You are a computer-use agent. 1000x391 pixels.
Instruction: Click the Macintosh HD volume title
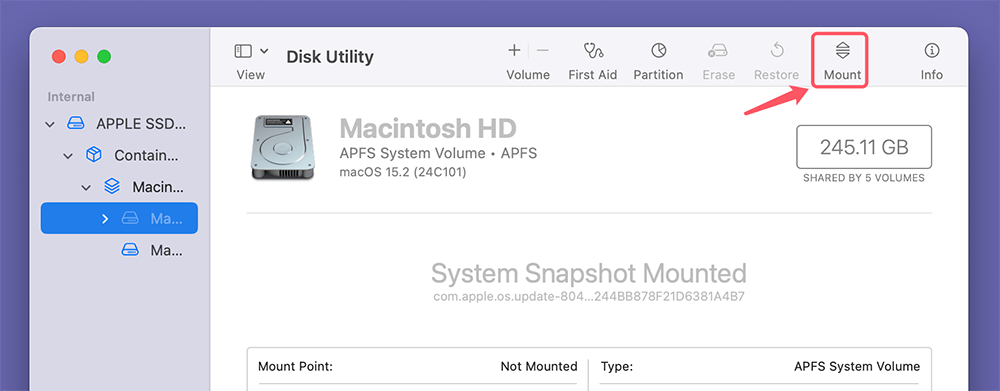(x=427, y=129)
